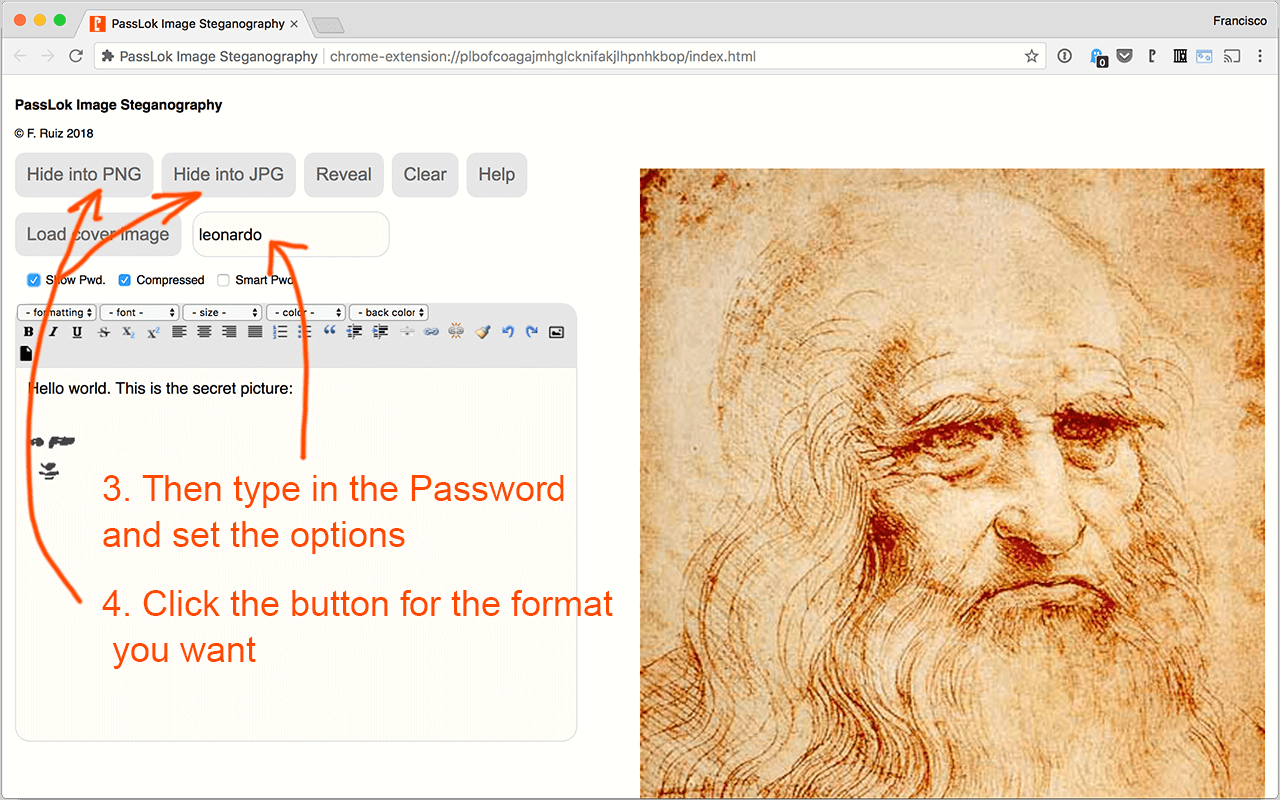The width and height of the screenshot is (1280, 800).
Task: Click the Hide into PNG button
Action: [x=84, y=175]
